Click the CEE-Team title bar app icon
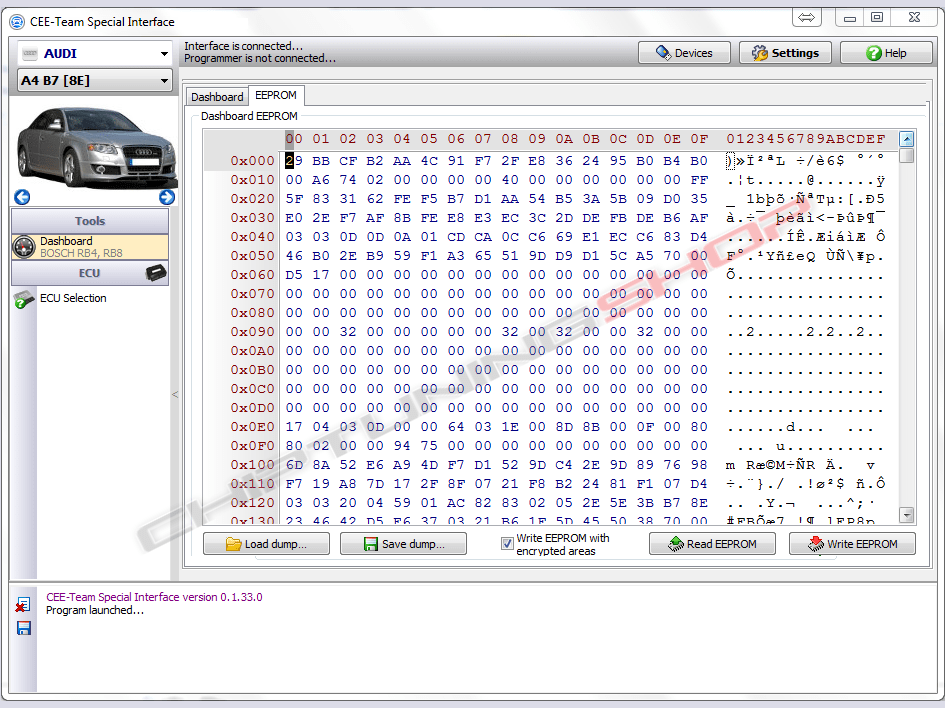This screenshot has width=945, height=708. pyautogui.click(x=17, y=22)
